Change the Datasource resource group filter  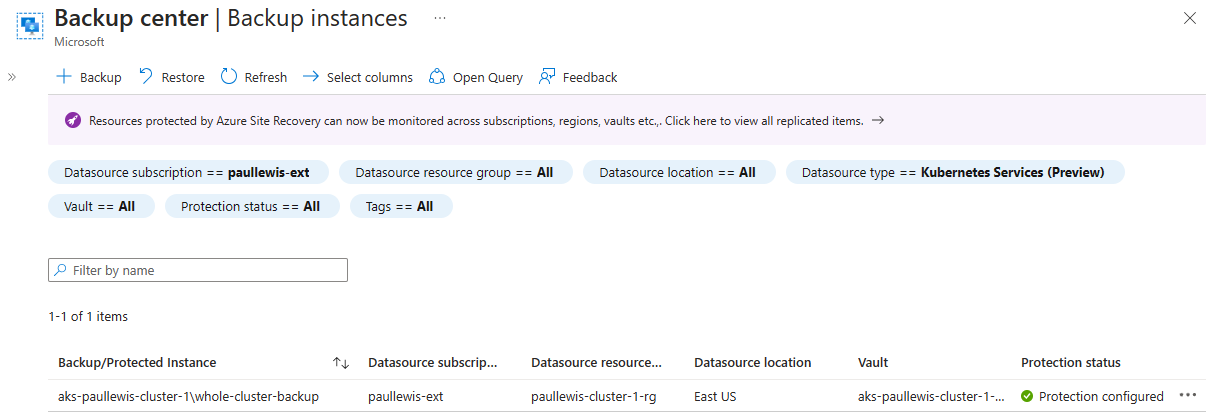tap(455, 172)
